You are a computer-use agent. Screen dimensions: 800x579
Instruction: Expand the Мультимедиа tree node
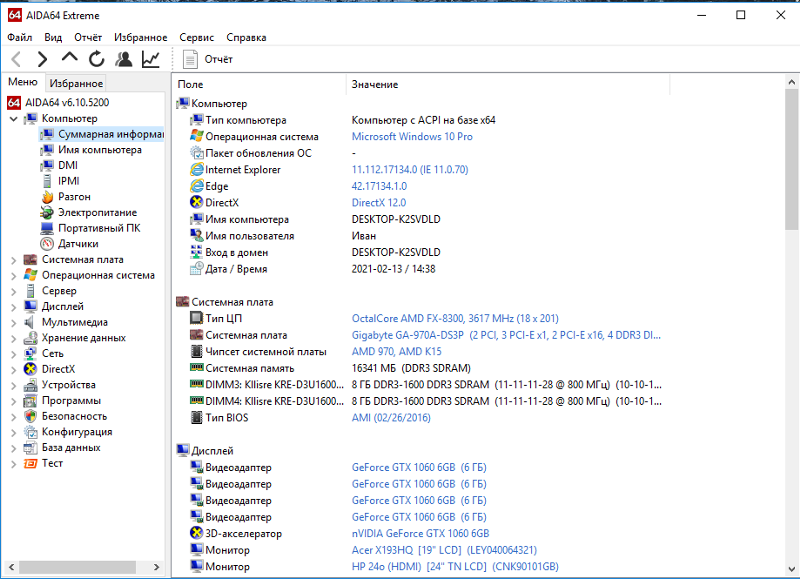point(14,323)
